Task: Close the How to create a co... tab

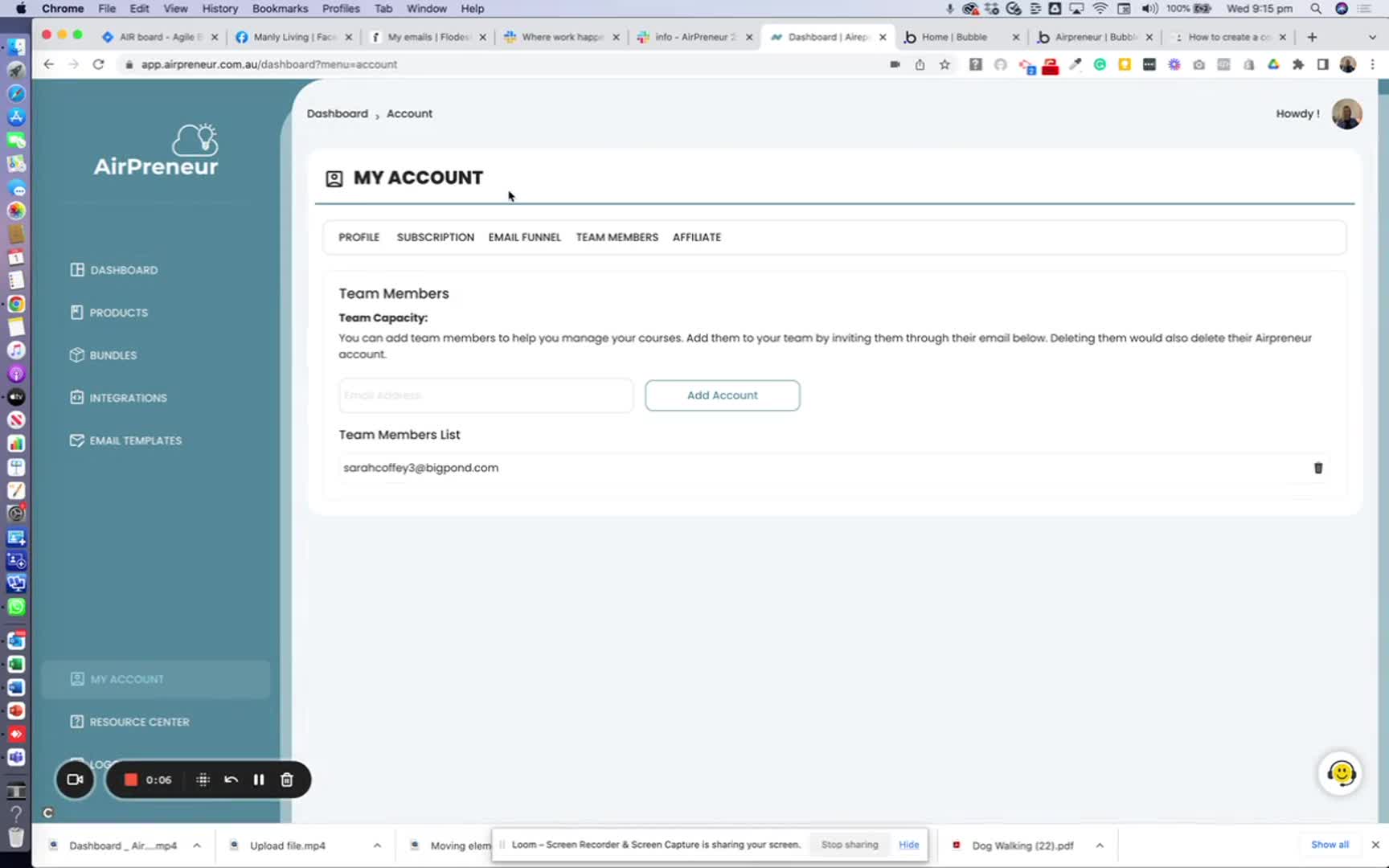Action: [x=1282, y=37]
